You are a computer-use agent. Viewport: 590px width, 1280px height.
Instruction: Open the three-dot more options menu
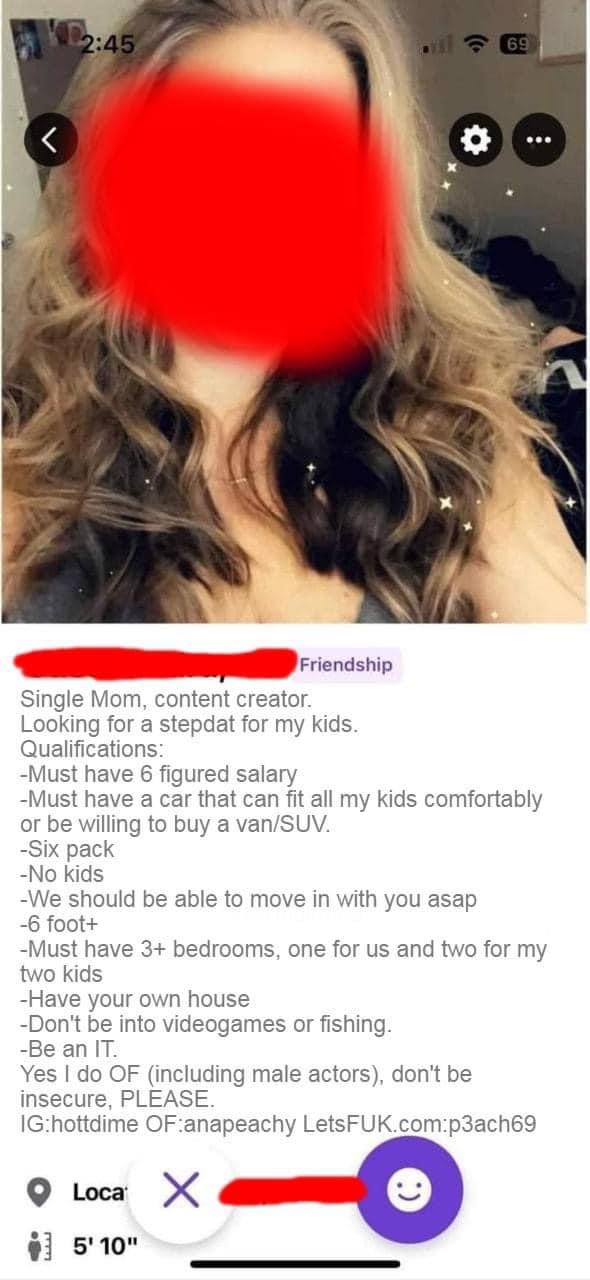coord(539,140)
